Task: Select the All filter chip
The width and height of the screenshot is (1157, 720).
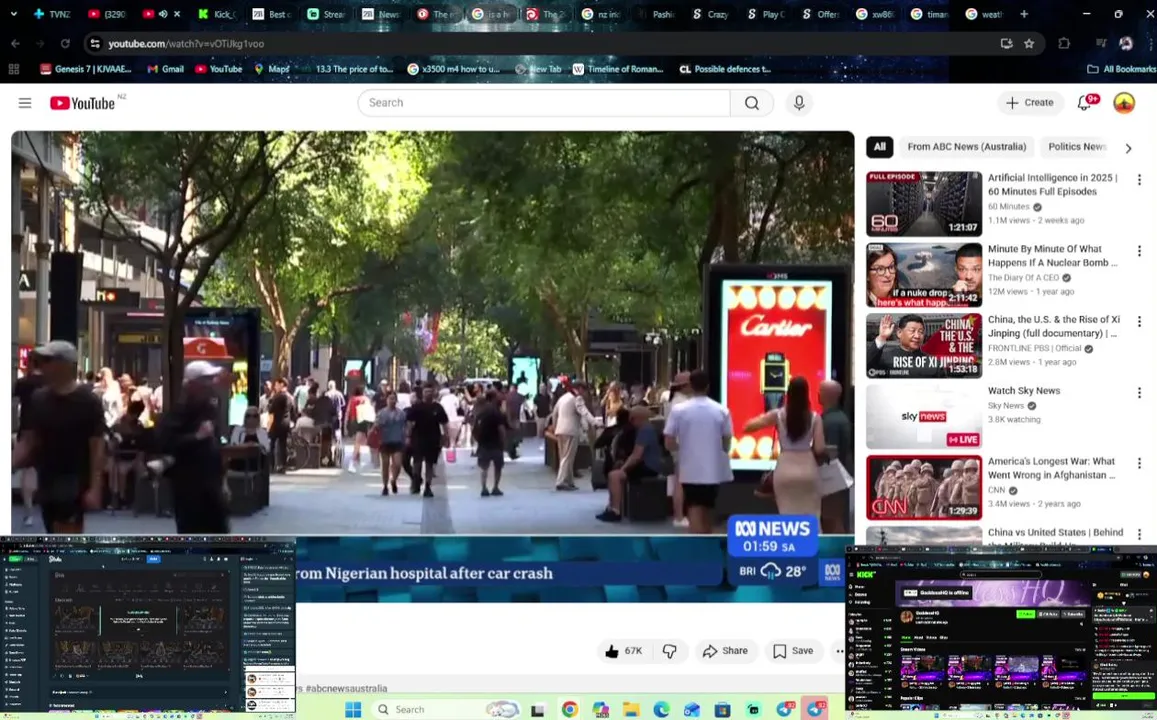Action: (x=880, y=147)
